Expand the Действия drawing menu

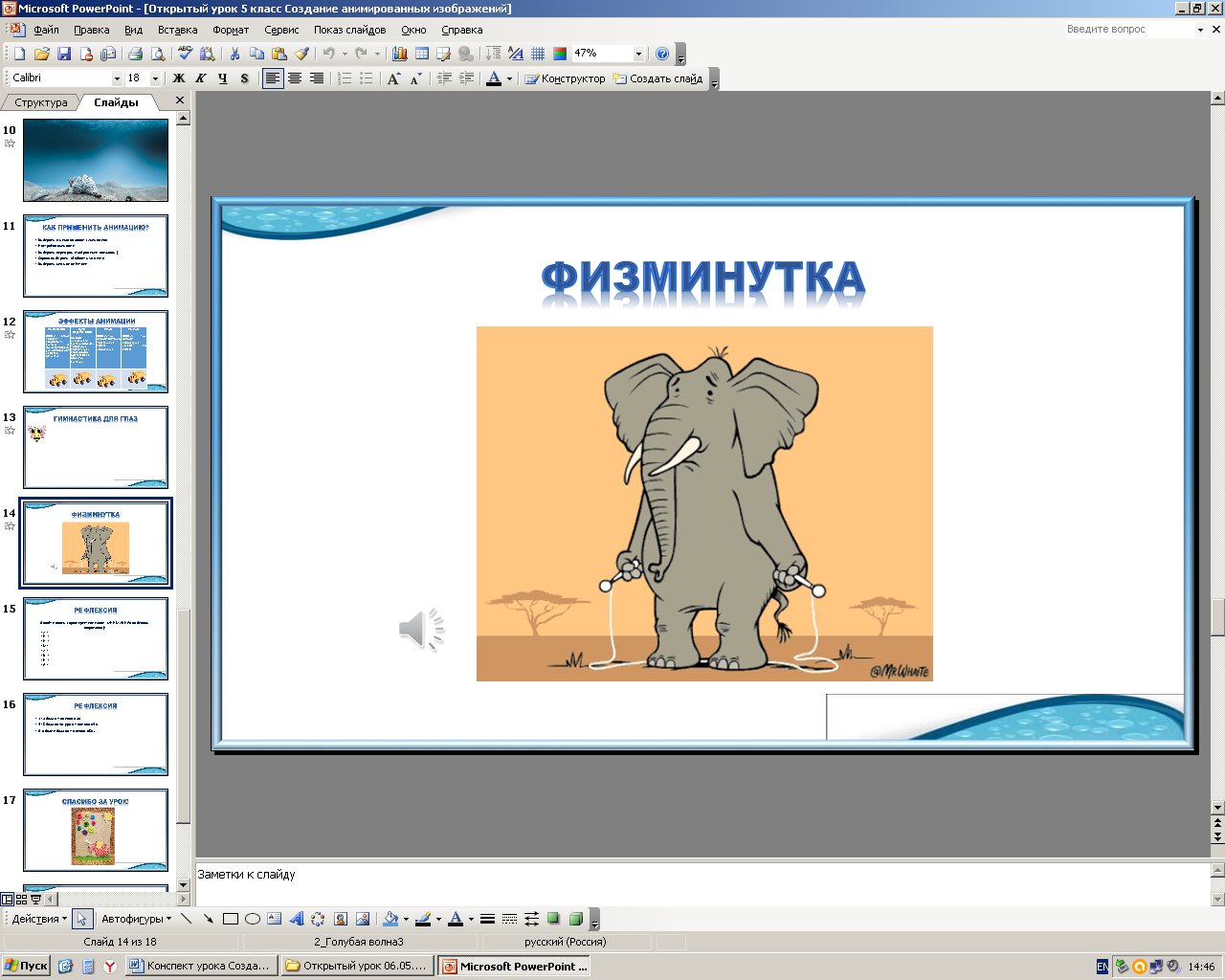pyautogui.click(x=38, y=919)
